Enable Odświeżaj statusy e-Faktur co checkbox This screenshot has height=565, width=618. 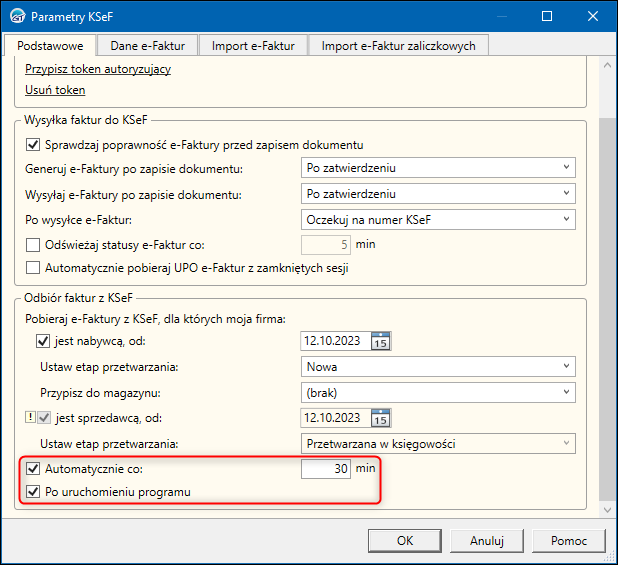[x=33, y=245]
